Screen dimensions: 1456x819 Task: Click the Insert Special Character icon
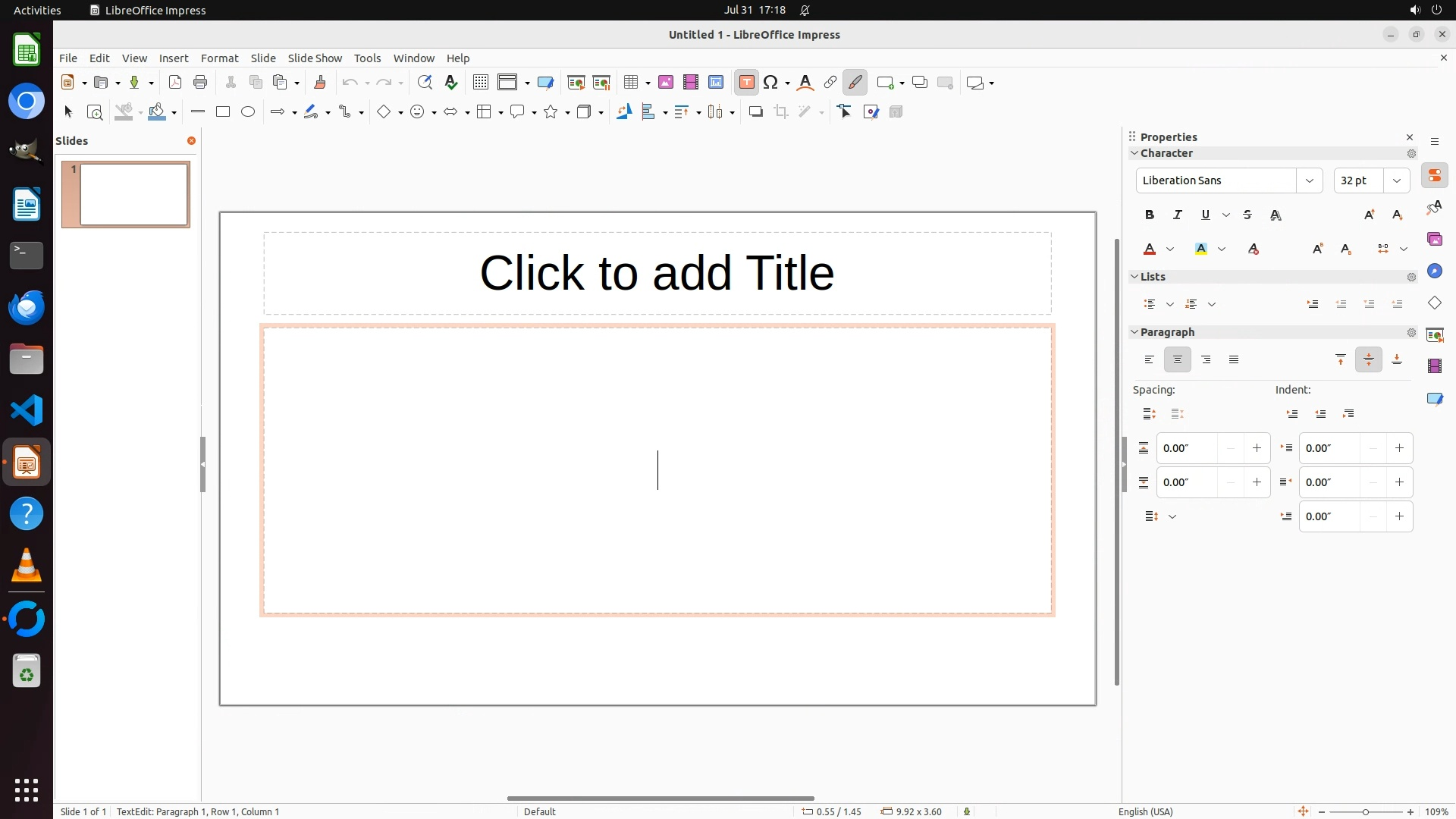(770, 83)
